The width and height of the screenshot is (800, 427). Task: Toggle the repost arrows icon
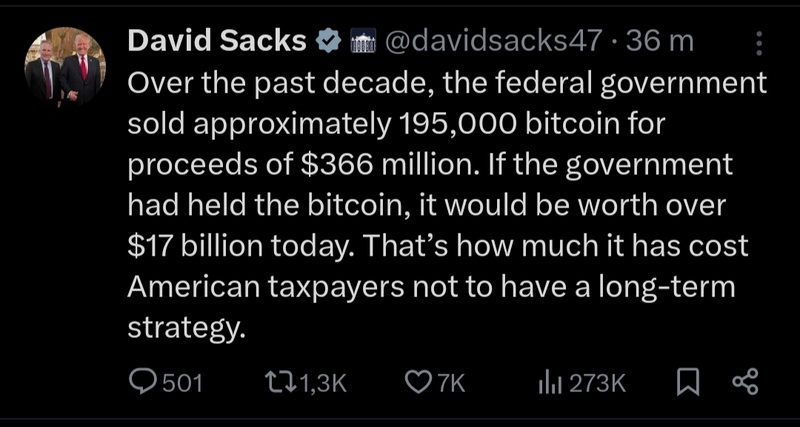click(x=276, y=381)
